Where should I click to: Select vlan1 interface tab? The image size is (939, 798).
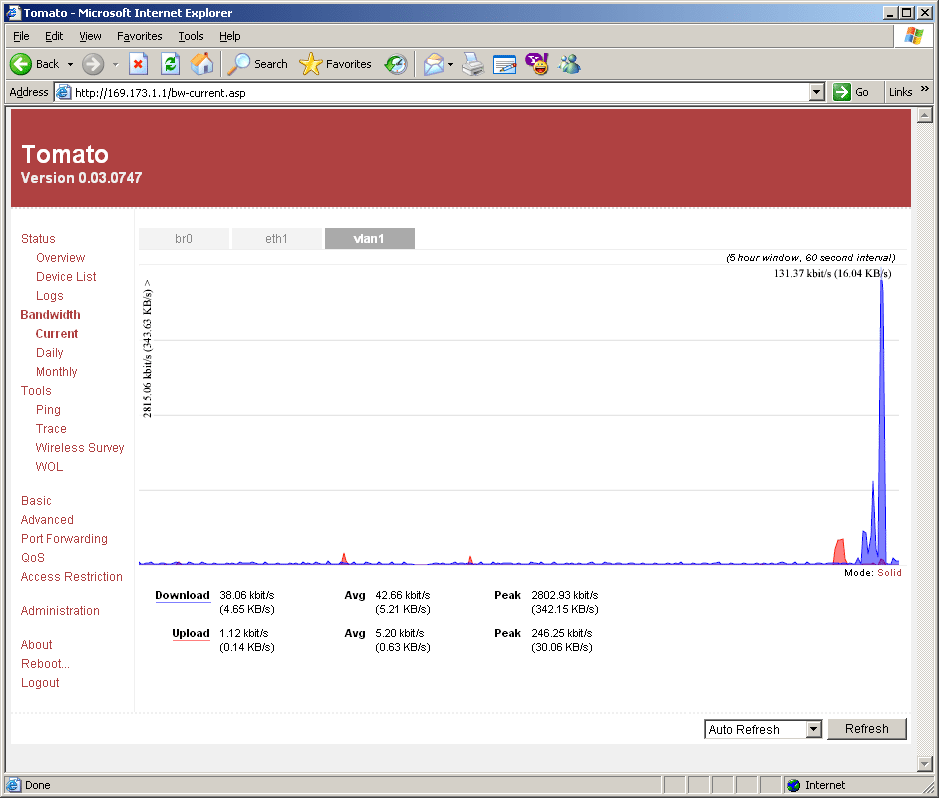click(x=369, y=238)
